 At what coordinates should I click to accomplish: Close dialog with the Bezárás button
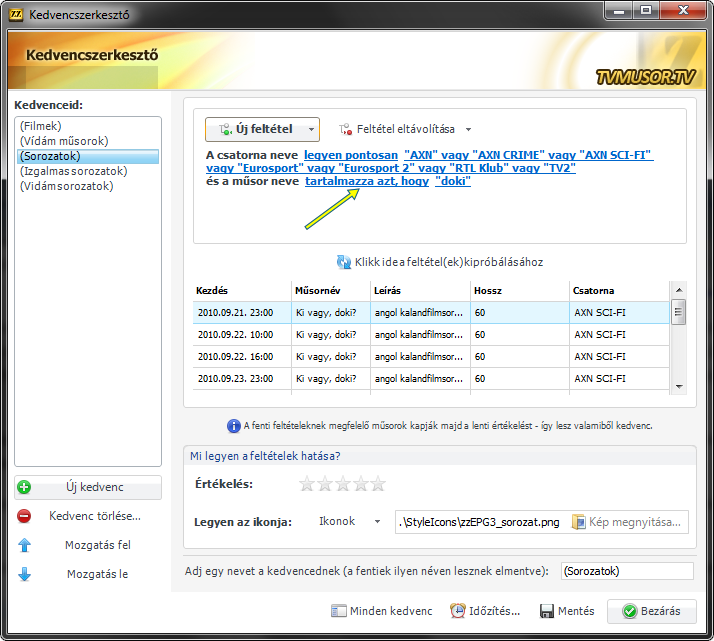coord(652,611)
